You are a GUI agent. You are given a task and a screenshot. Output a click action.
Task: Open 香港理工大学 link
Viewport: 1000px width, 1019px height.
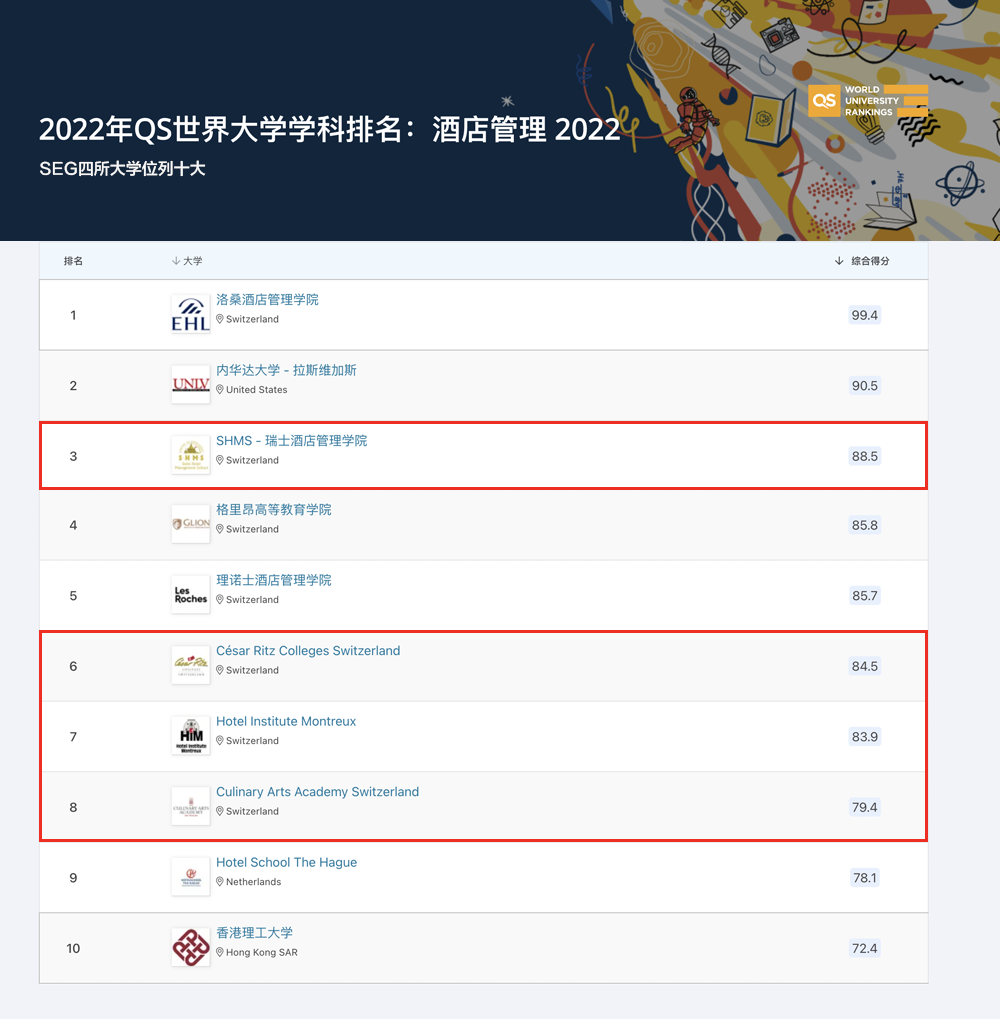(255, 933)
